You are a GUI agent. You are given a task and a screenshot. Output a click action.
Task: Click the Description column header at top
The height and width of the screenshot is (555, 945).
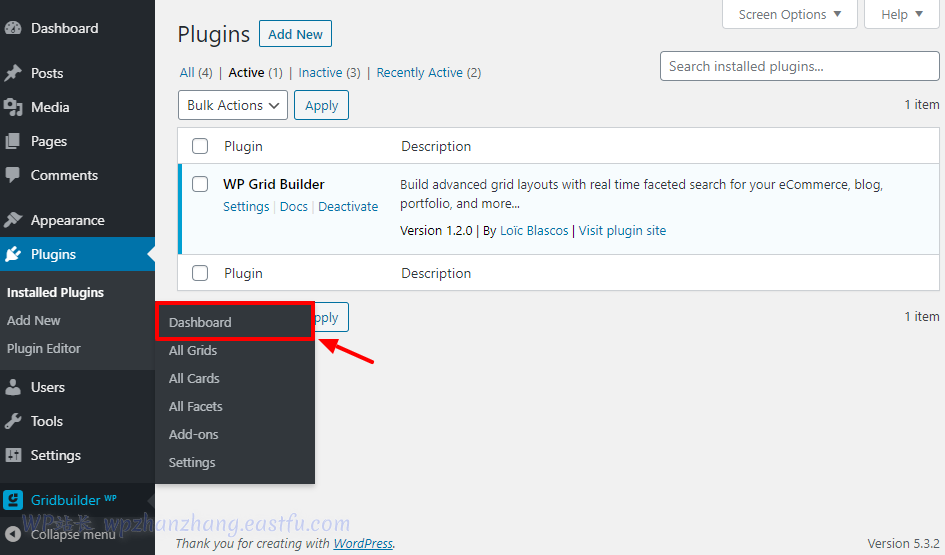[x=436, y=146]
